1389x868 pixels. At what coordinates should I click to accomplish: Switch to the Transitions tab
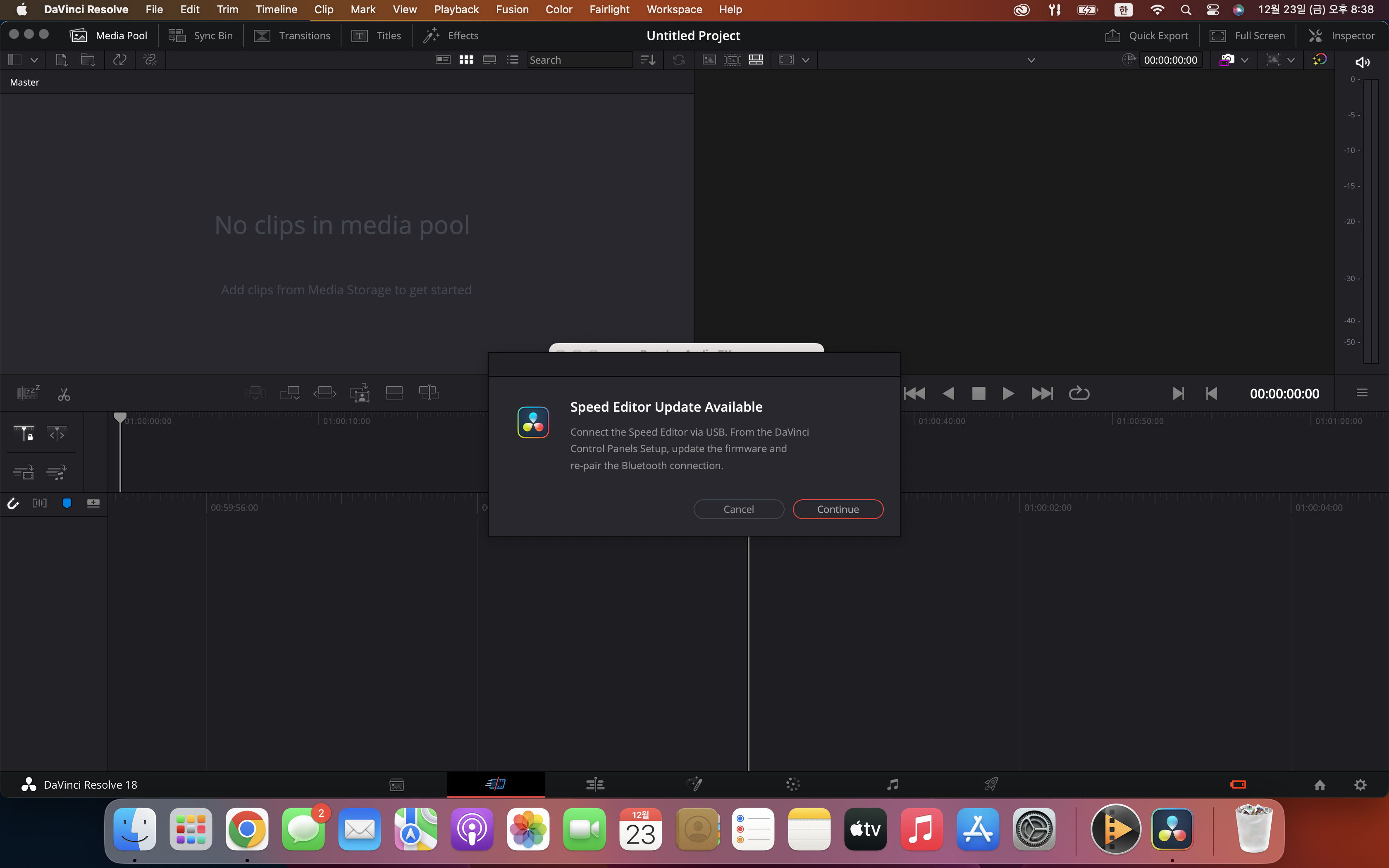pos(292,36)
